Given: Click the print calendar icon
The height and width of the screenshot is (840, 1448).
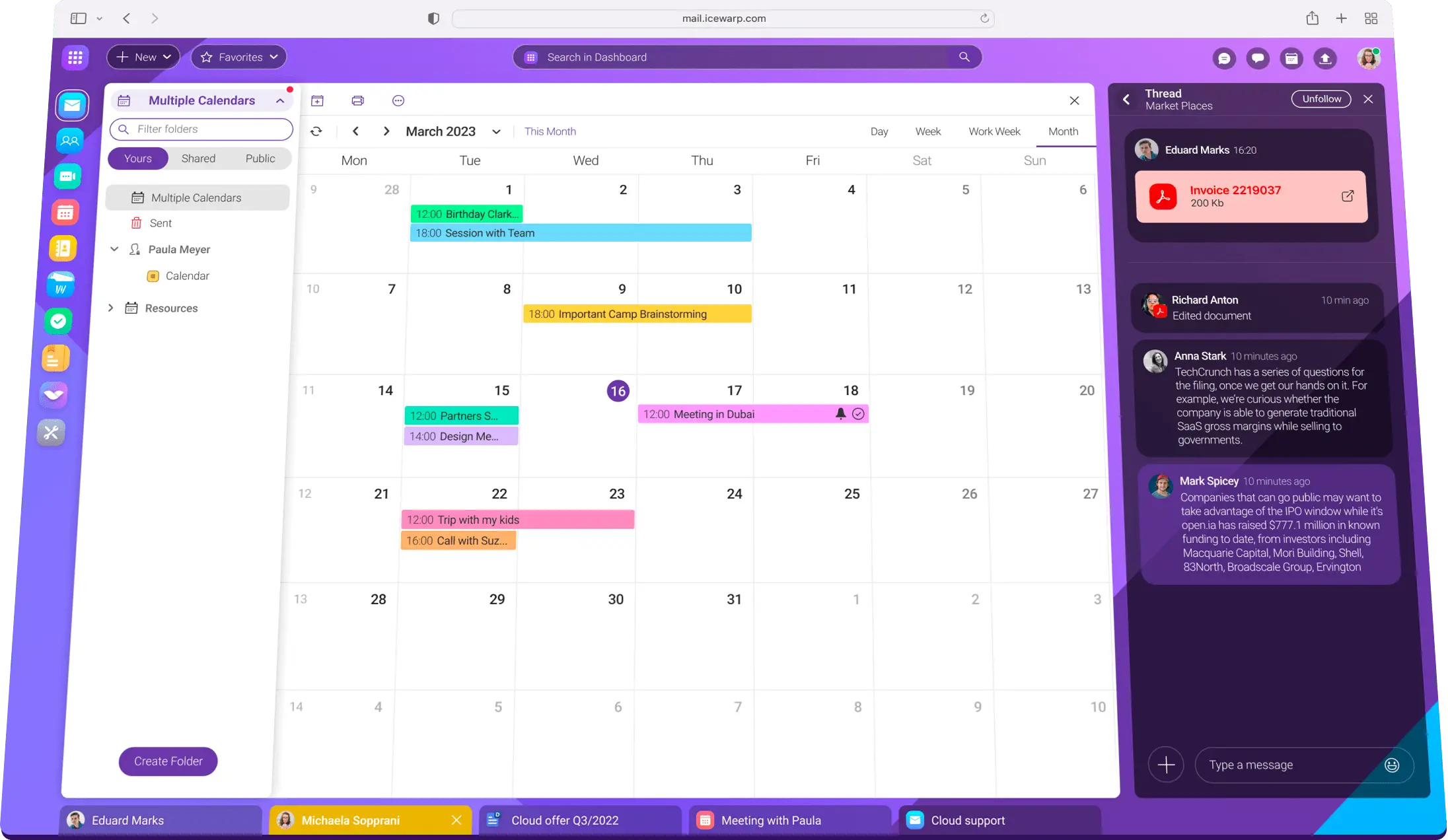Looking at the screenshot, I should pyautogui.click(x=357, y=100).
